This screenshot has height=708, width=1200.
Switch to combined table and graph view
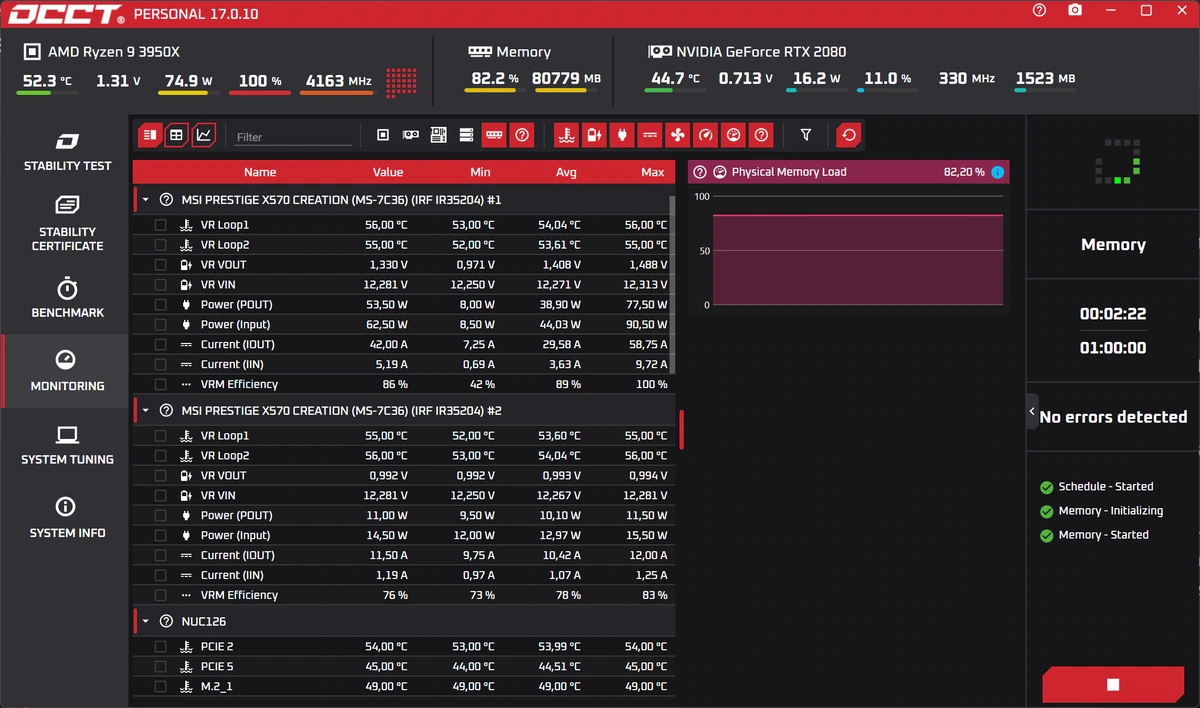149,135
